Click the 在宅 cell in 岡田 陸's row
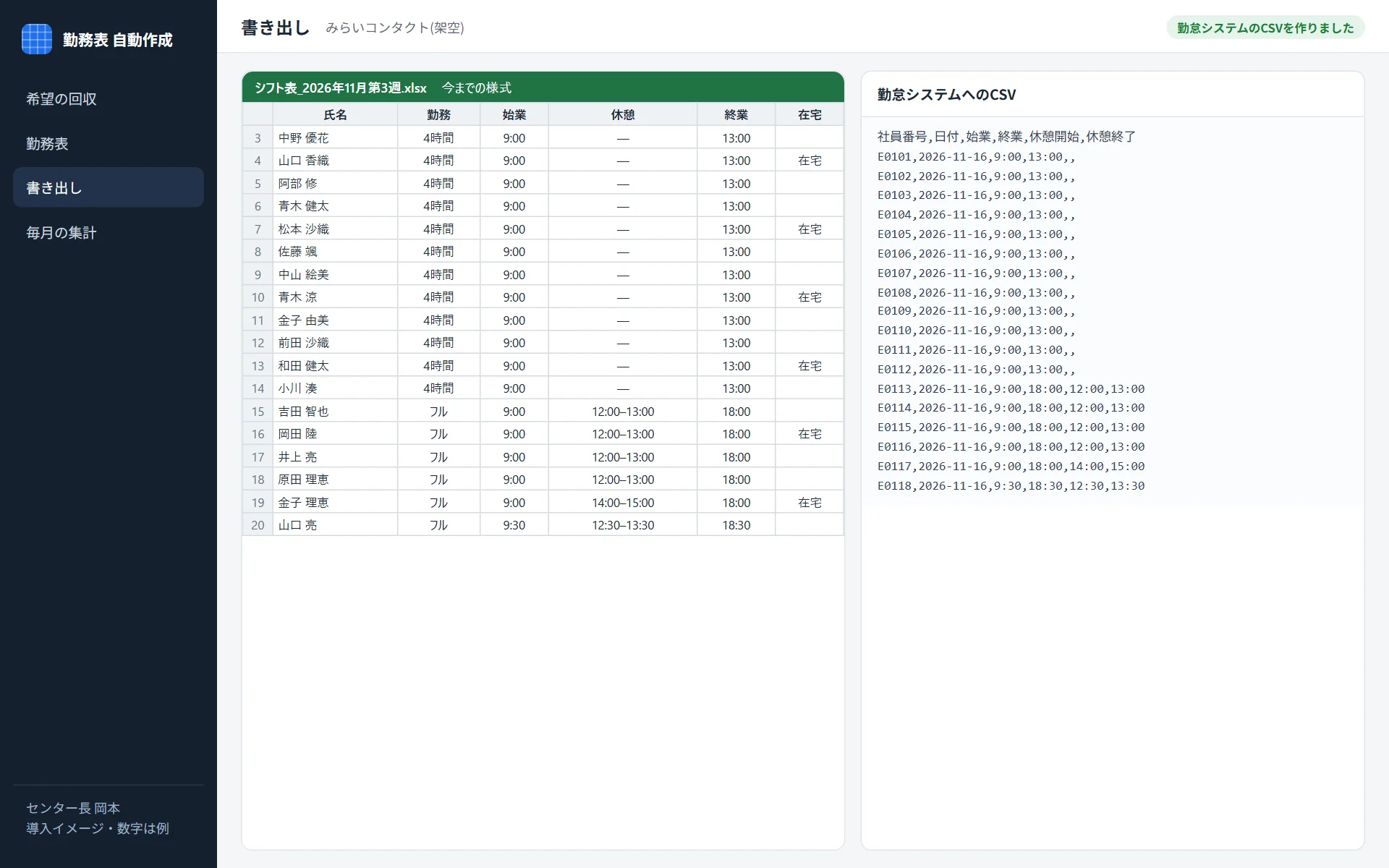Screen dimensions: 1389x868 pos(810,434)
